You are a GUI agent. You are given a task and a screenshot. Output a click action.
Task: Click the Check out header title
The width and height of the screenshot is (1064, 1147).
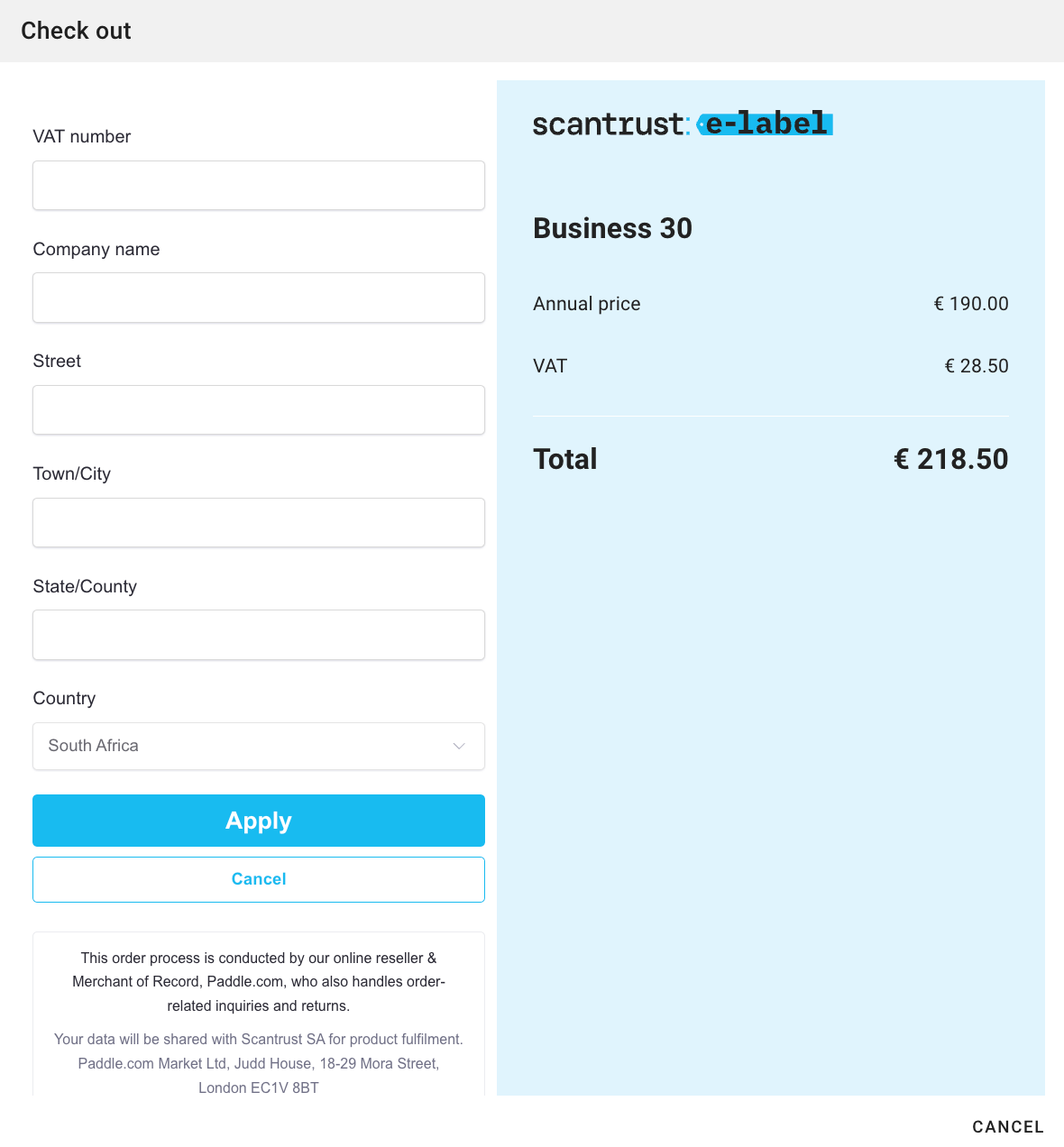tap(76, 30)
